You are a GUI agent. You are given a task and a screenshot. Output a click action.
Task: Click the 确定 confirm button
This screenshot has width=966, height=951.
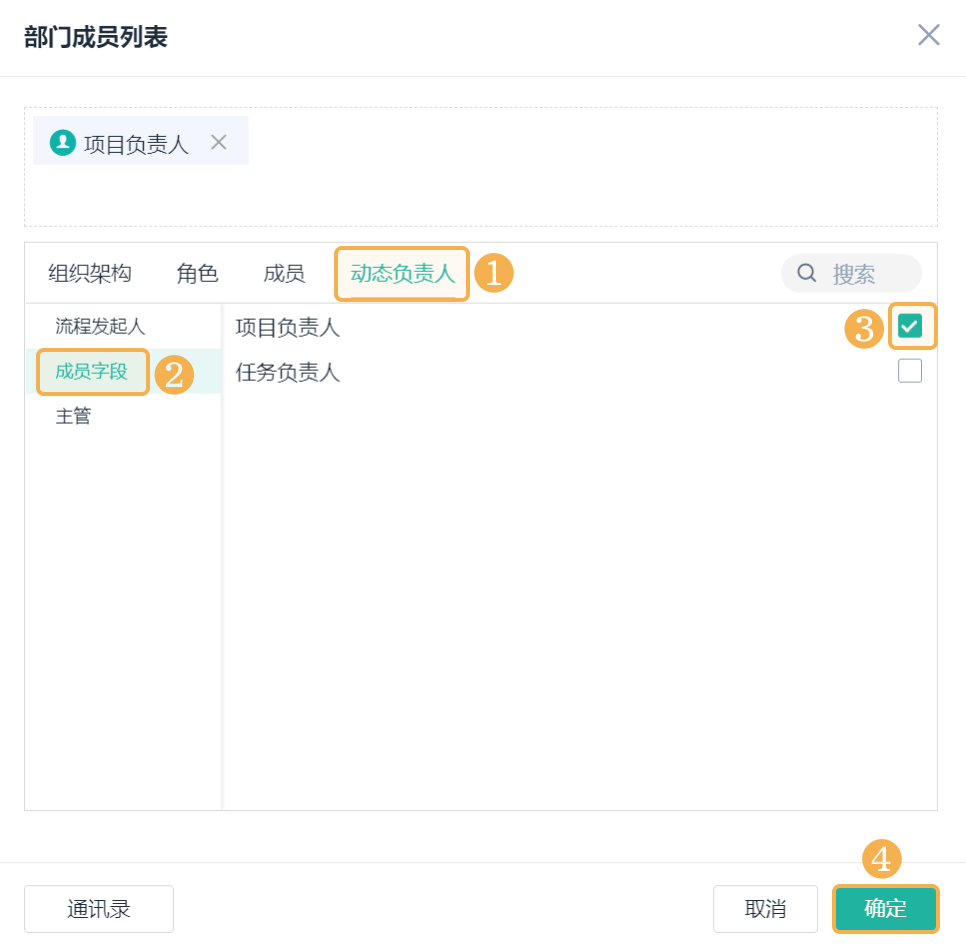click(x=885, y=909)
